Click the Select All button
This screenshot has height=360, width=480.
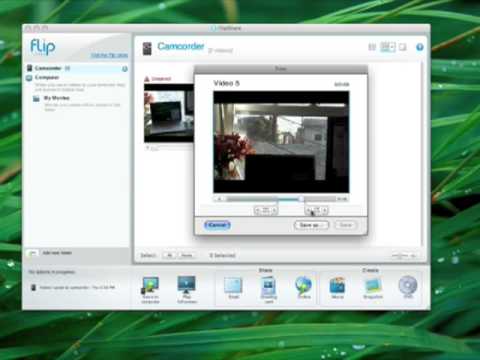[x=170, y=256]
